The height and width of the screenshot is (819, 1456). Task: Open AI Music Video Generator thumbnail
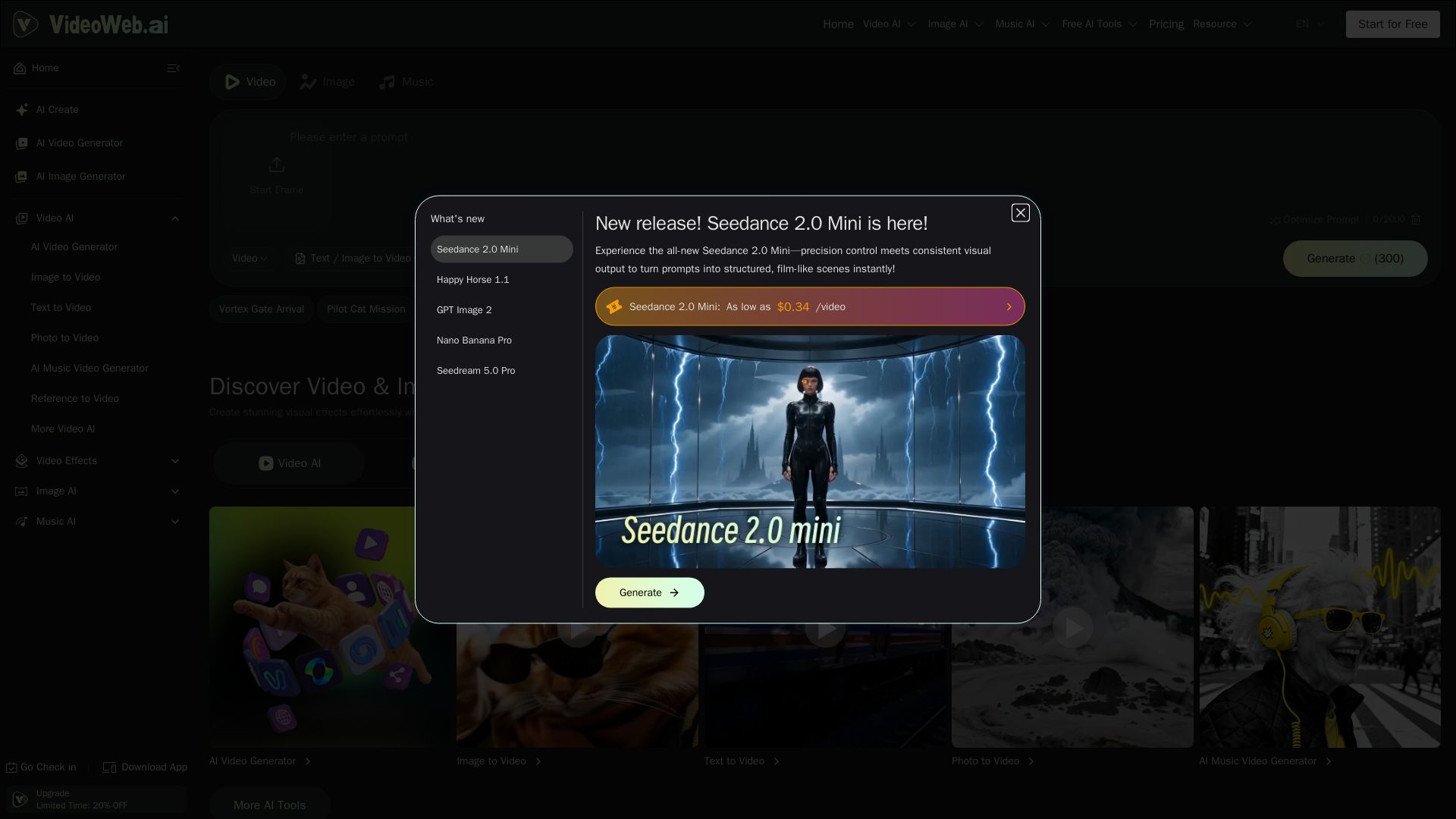(x=1319, y=627)
